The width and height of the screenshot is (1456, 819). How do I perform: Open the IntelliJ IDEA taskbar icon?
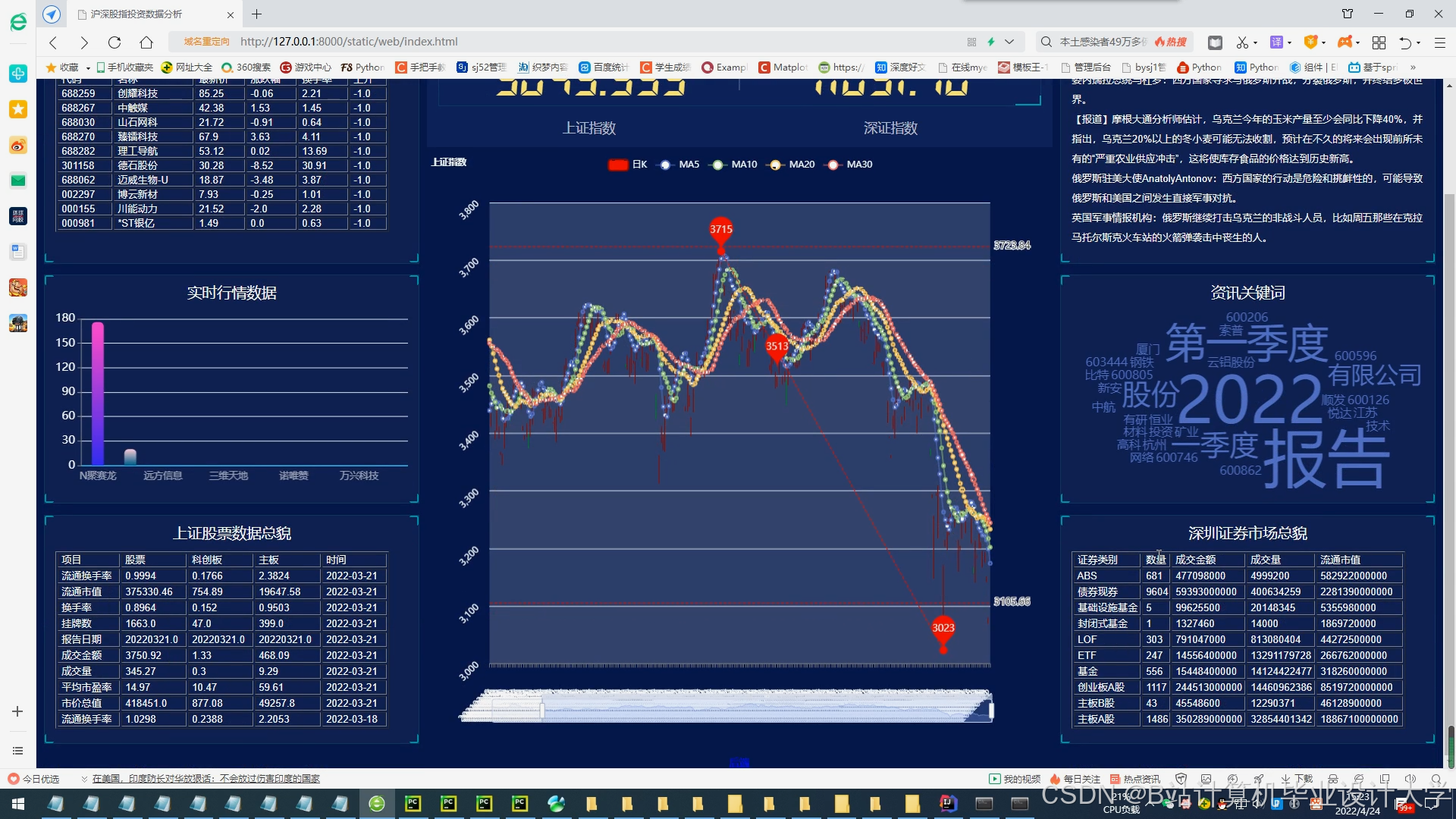pyautogui.click(x=948, y=804)
